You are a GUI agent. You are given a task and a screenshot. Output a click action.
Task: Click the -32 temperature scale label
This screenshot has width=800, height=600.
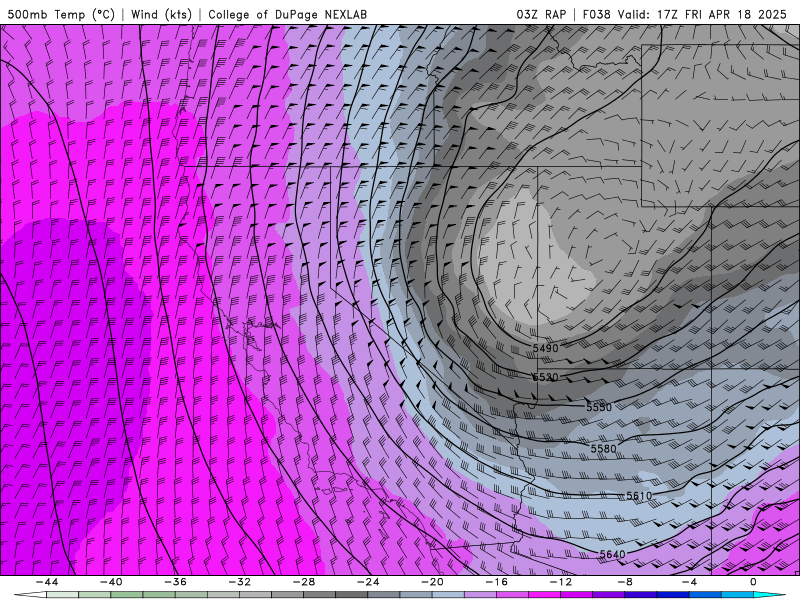pos(239,582)
